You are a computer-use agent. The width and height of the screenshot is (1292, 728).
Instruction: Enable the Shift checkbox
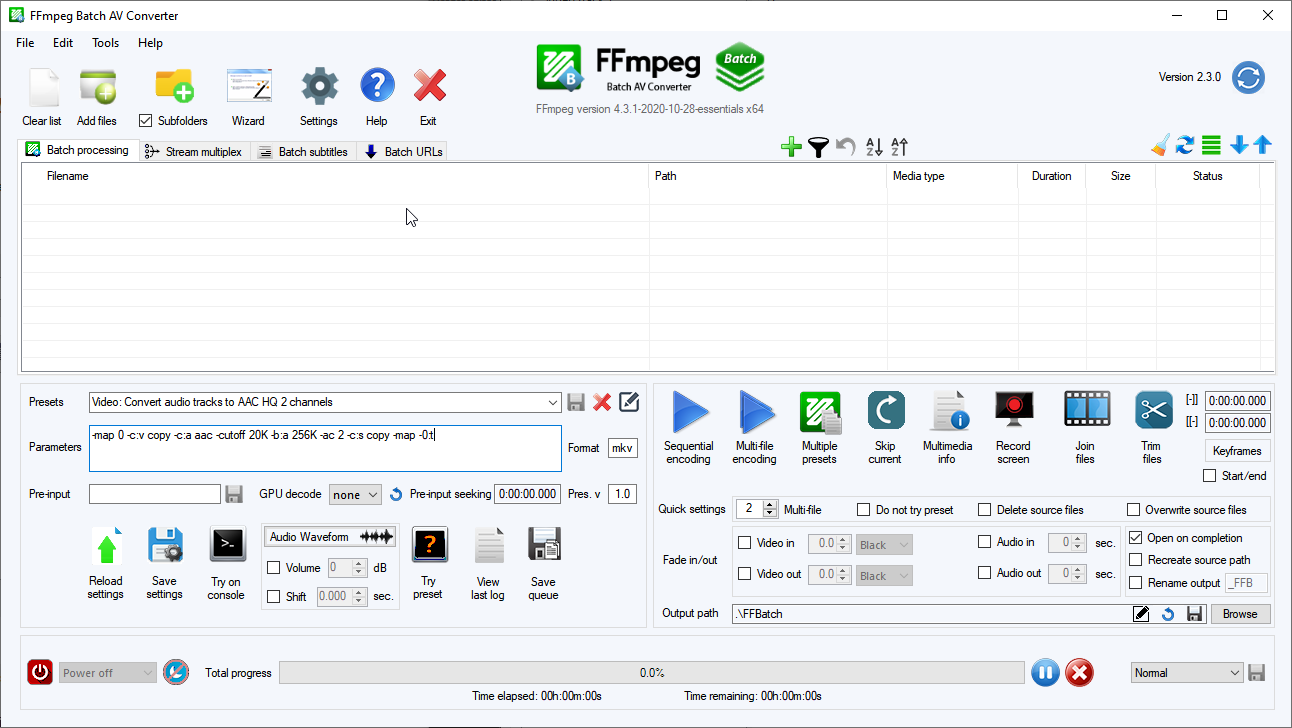pyautogui.click(x=274, y=596)
